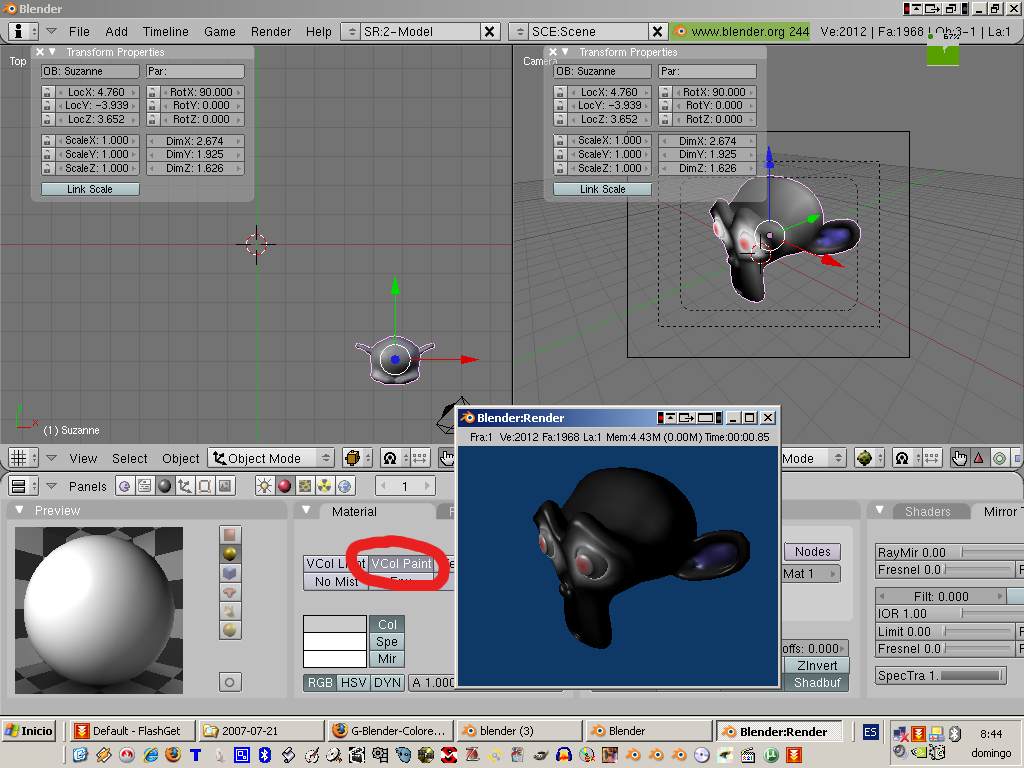Toggle the VCol Paint button
This screenshot has height=768, width=1024.
[x=402, y=564]
